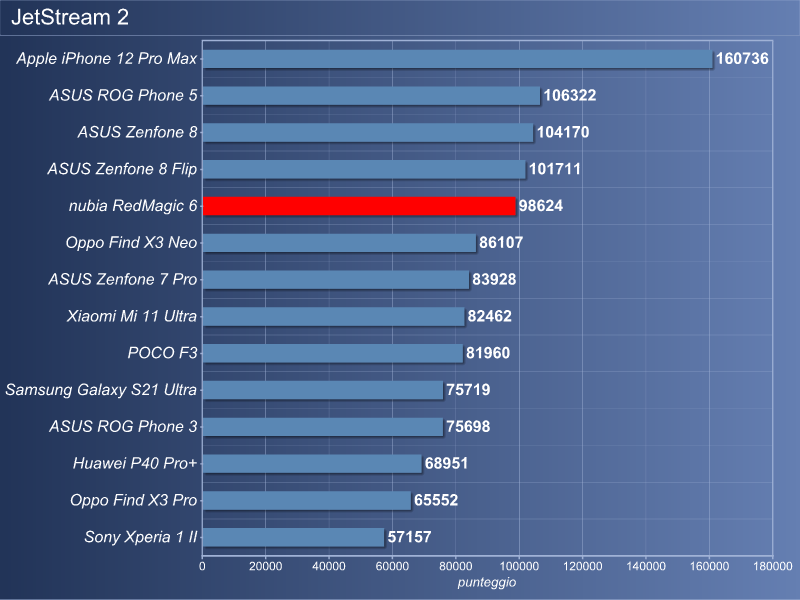Viewport: 800px width, 600px height.
Task: Click the score value 68951
Action: pos(446,463)
